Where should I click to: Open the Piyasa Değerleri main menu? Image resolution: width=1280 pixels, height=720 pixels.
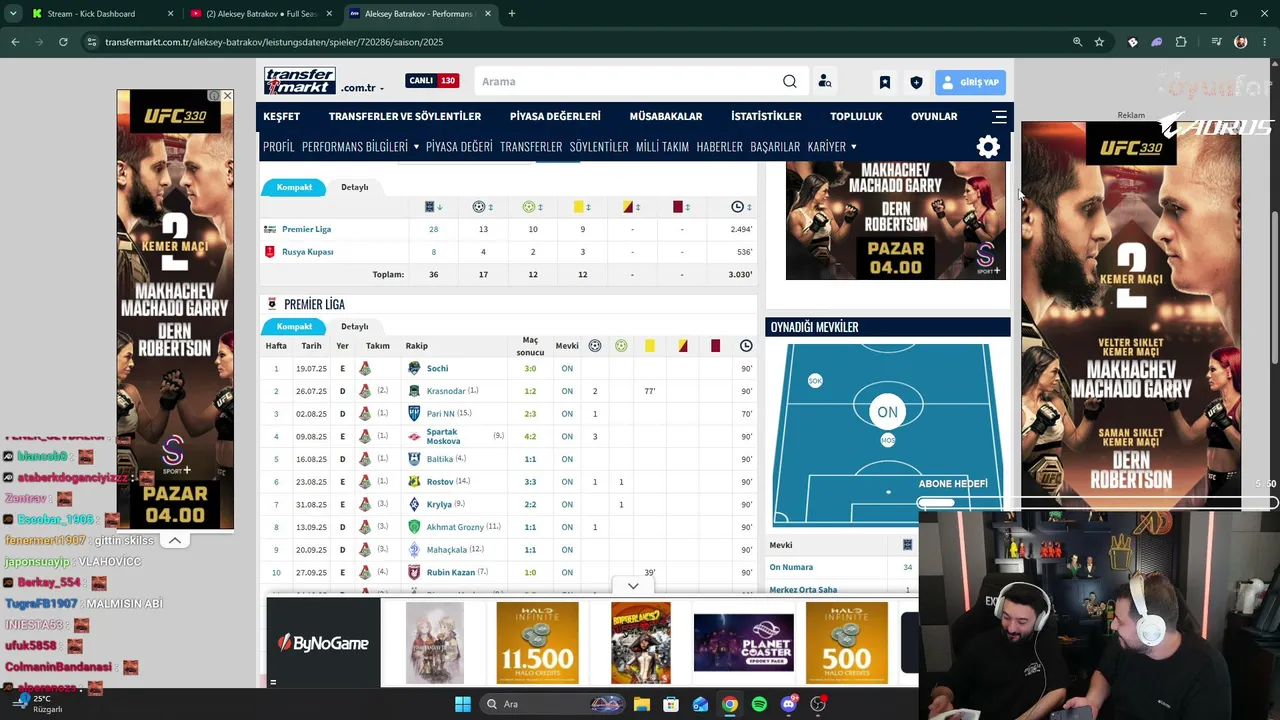[x=555, y=117]
